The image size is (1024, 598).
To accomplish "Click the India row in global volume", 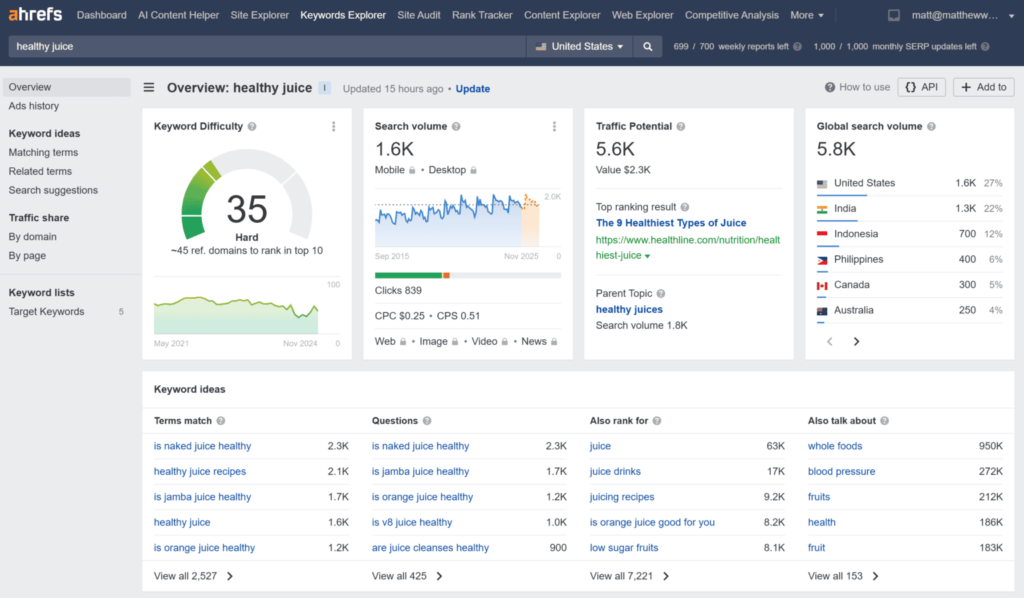I will click(x=909, y=209).
